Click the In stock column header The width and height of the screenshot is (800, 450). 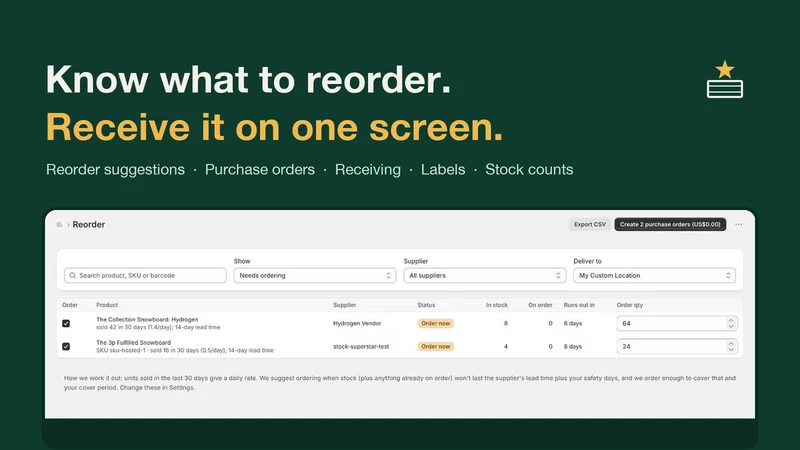[x=497, y=305]
